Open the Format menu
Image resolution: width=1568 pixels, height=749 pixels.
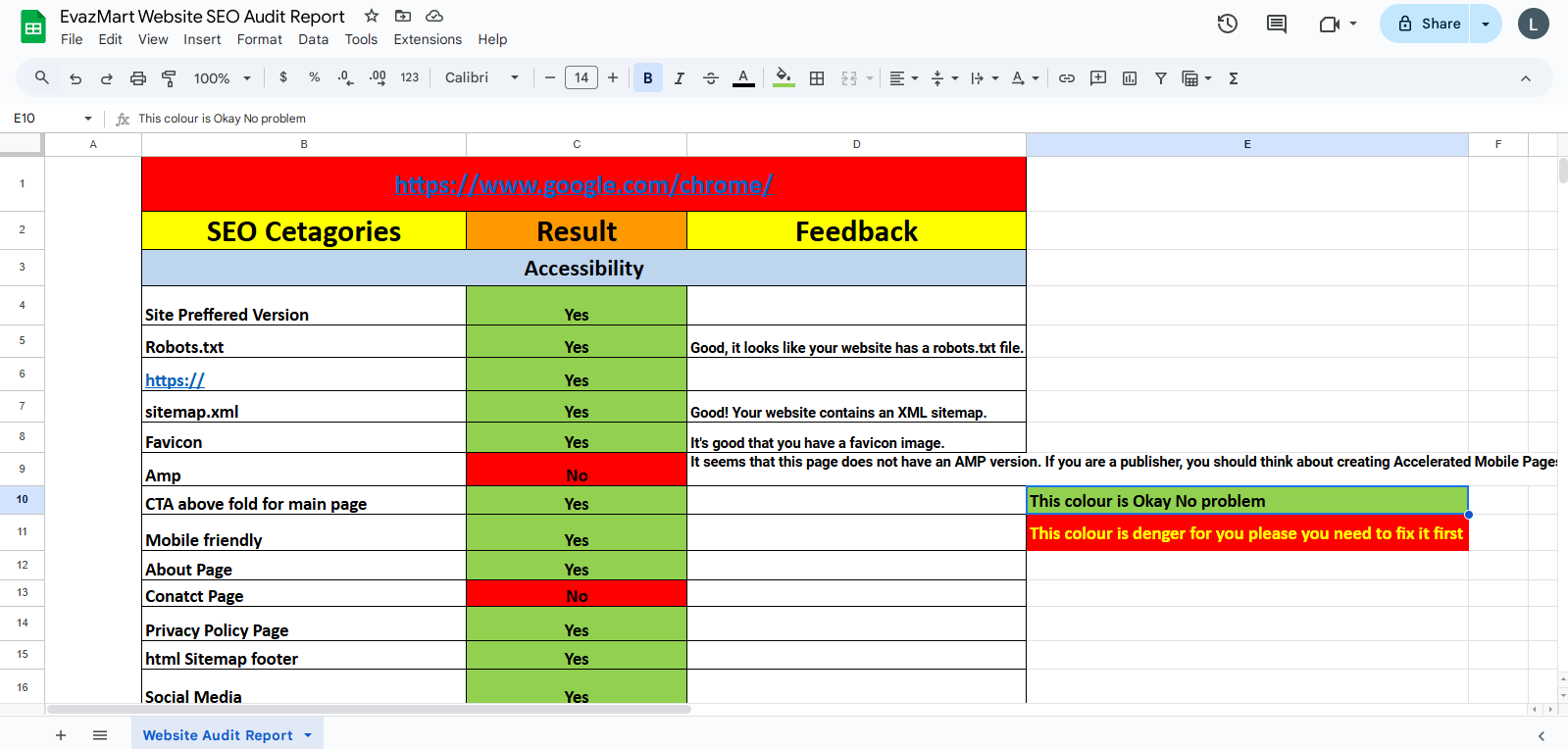coord(260,39)
